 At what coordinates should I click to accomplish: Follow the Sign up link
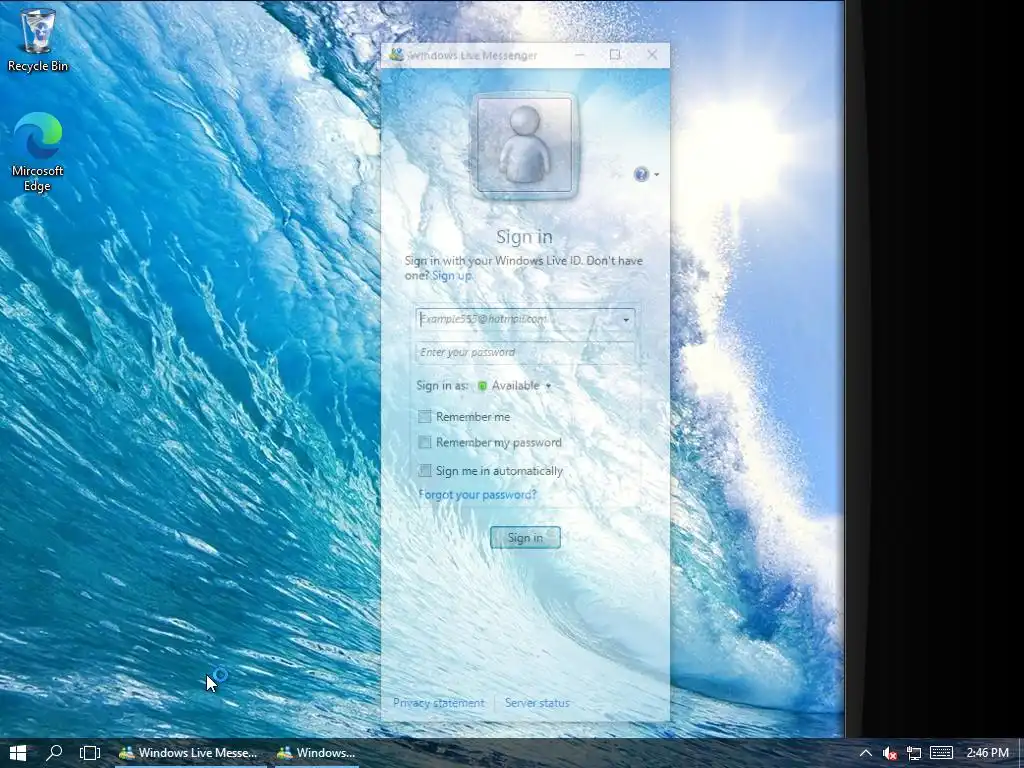click(451, 275)
